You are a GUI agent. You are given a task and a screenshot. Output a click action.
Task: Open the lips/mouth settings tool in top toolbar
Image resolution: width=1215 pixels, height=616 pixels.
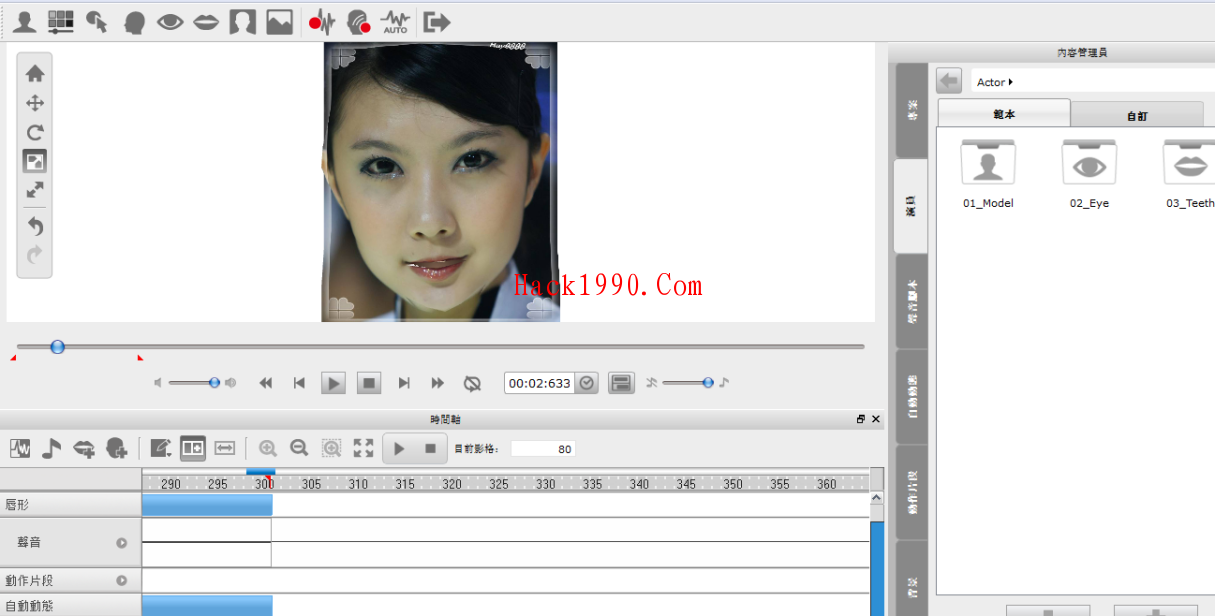point(206,21)
